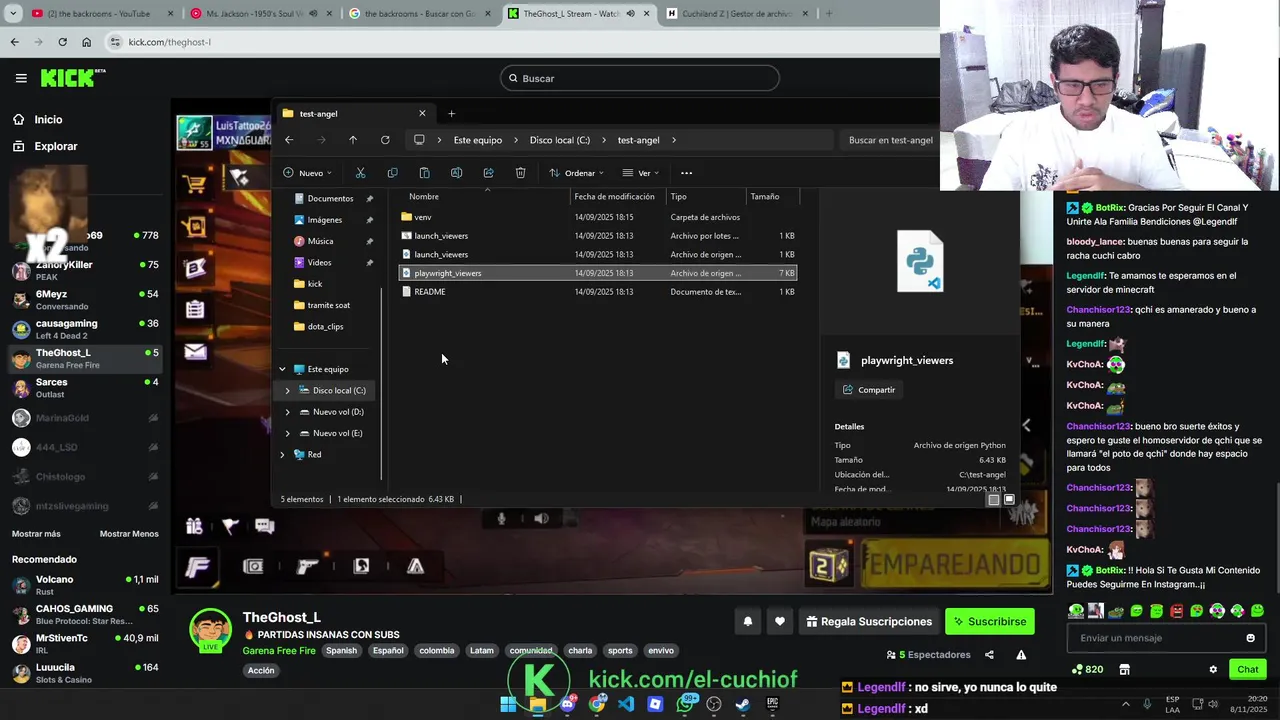Open the Nuevo dropdown in File Explorer
This screenshot has width=1280, height=720.
[x=308, y=173]
